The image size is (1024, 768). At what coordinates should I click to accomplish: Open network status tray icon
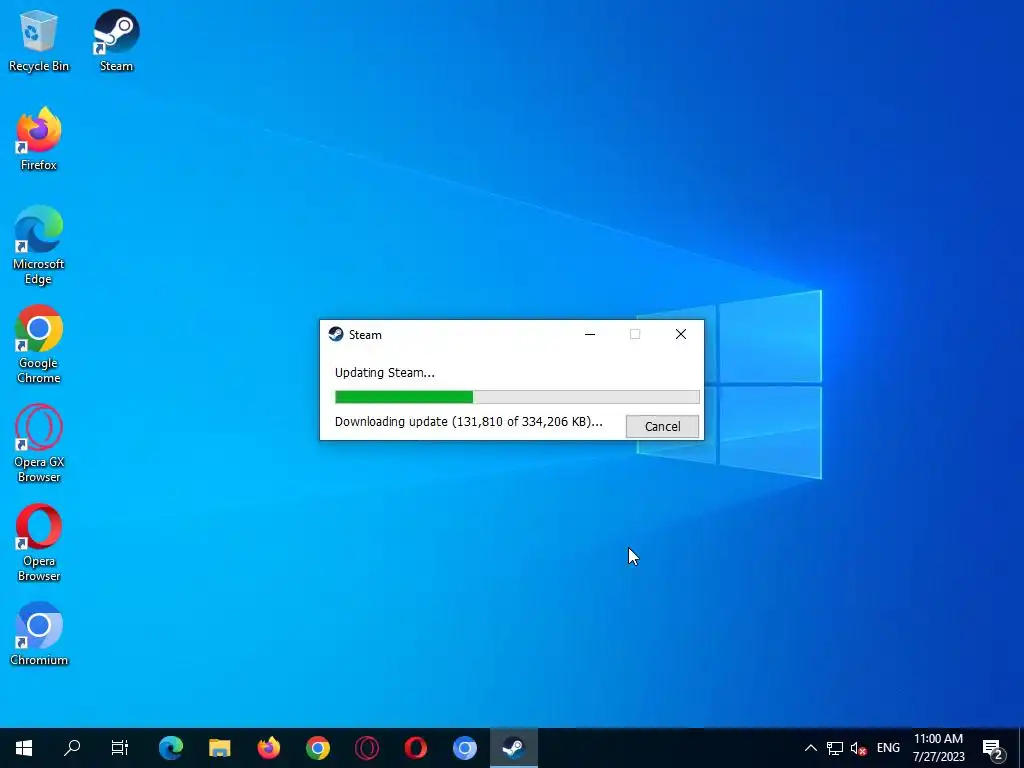pyautogui.click(x=835, y=748)
